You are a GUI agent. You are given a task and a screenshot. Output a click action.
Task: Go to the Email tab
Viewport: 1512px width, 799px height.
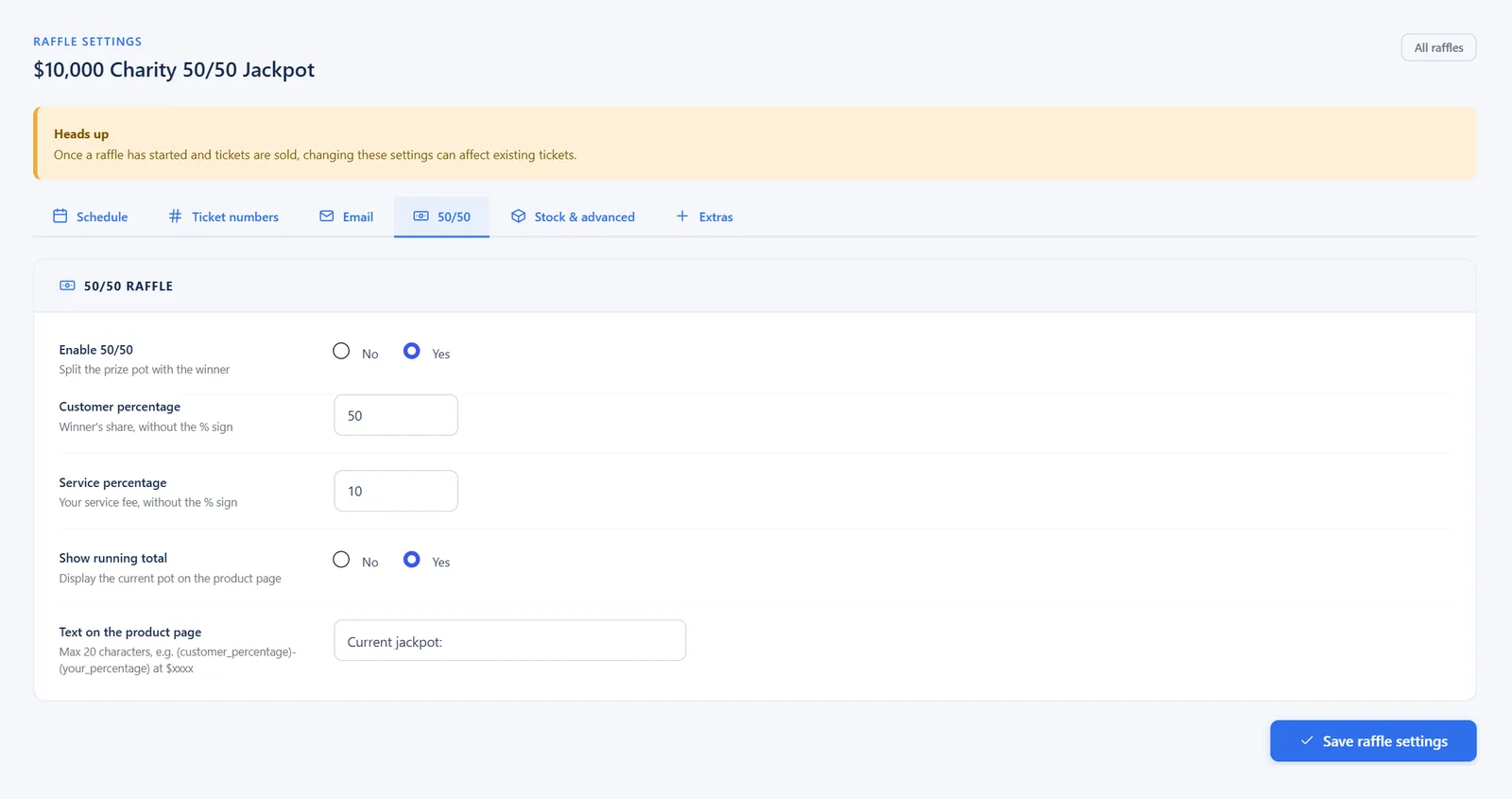coord(346,217)
